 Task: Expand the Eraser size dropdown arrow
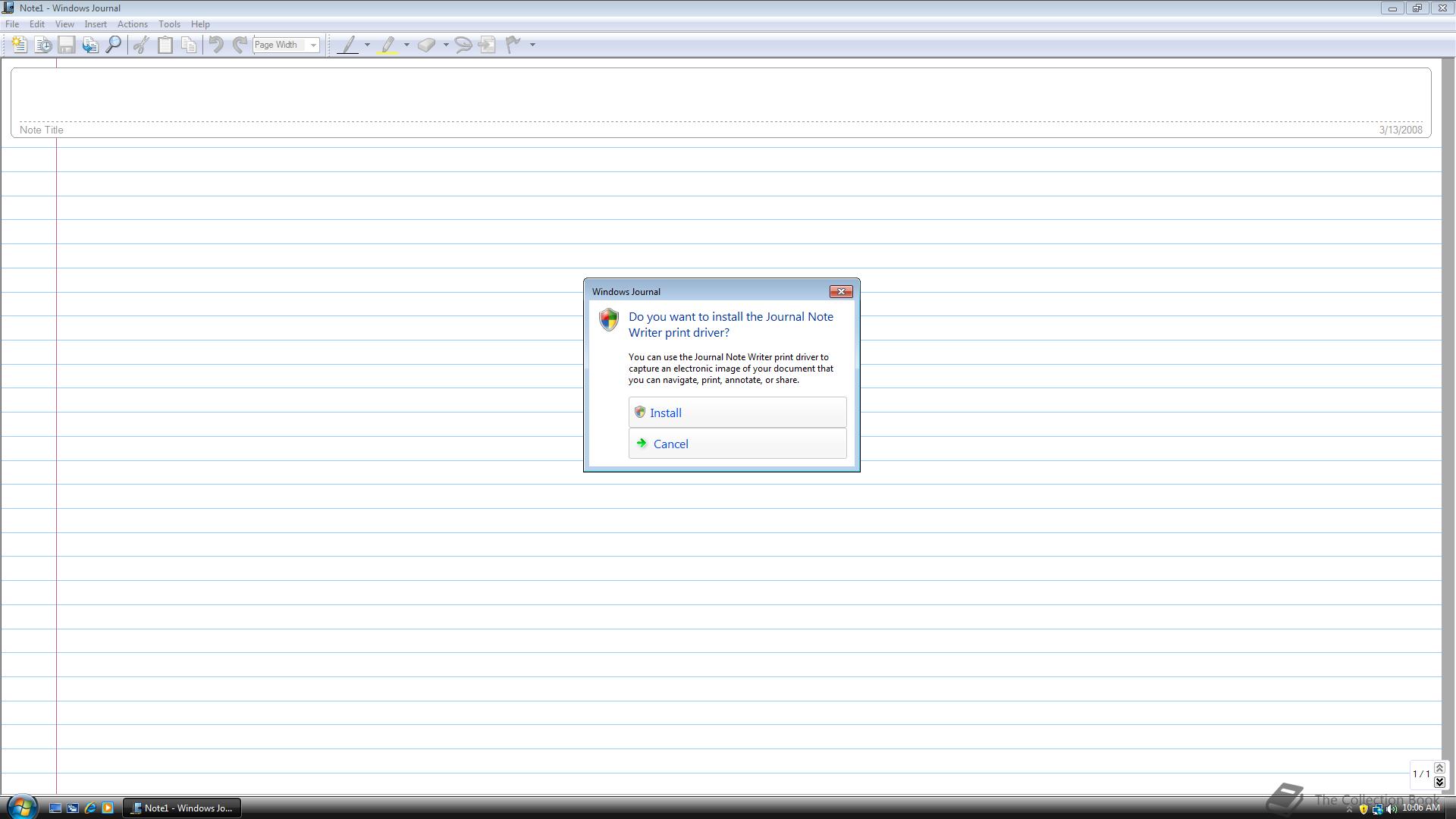(446, 45)
